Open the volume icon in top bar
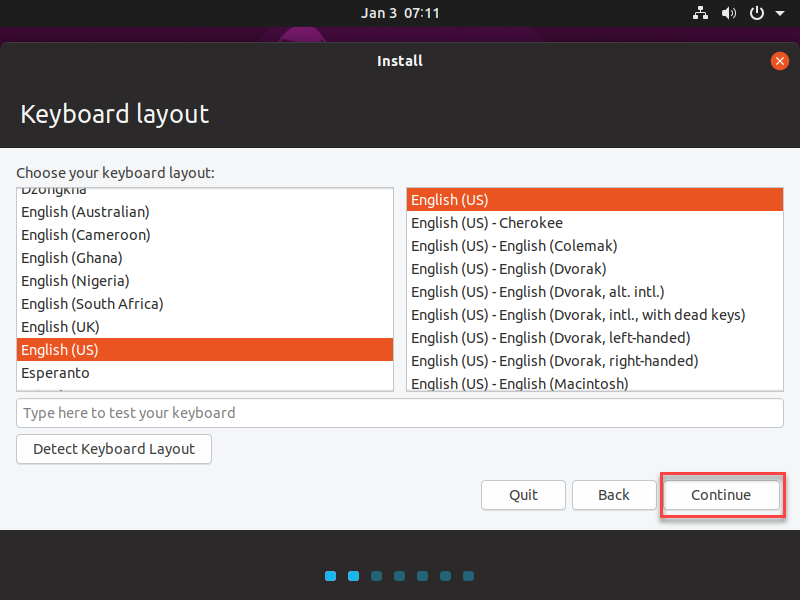The image size is (800, 600). coord(729,13)
